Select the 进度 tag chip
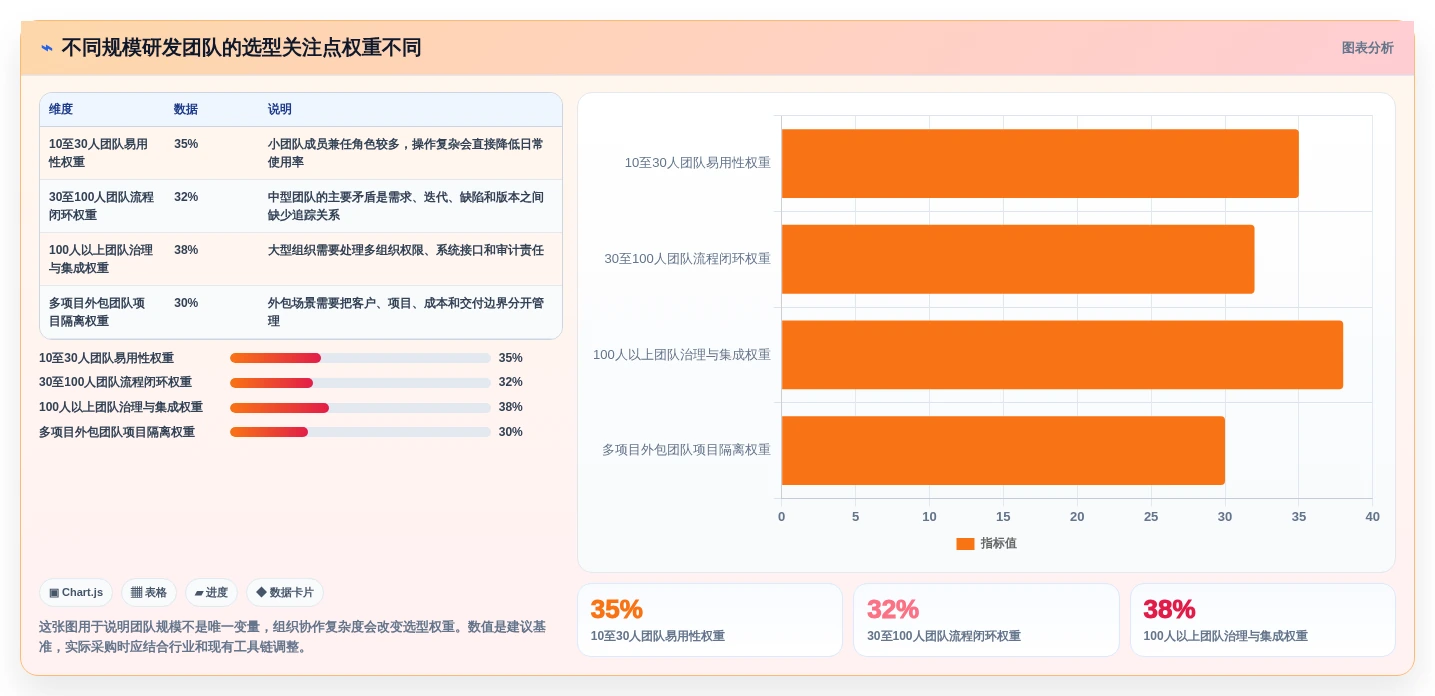 (211, 593)
